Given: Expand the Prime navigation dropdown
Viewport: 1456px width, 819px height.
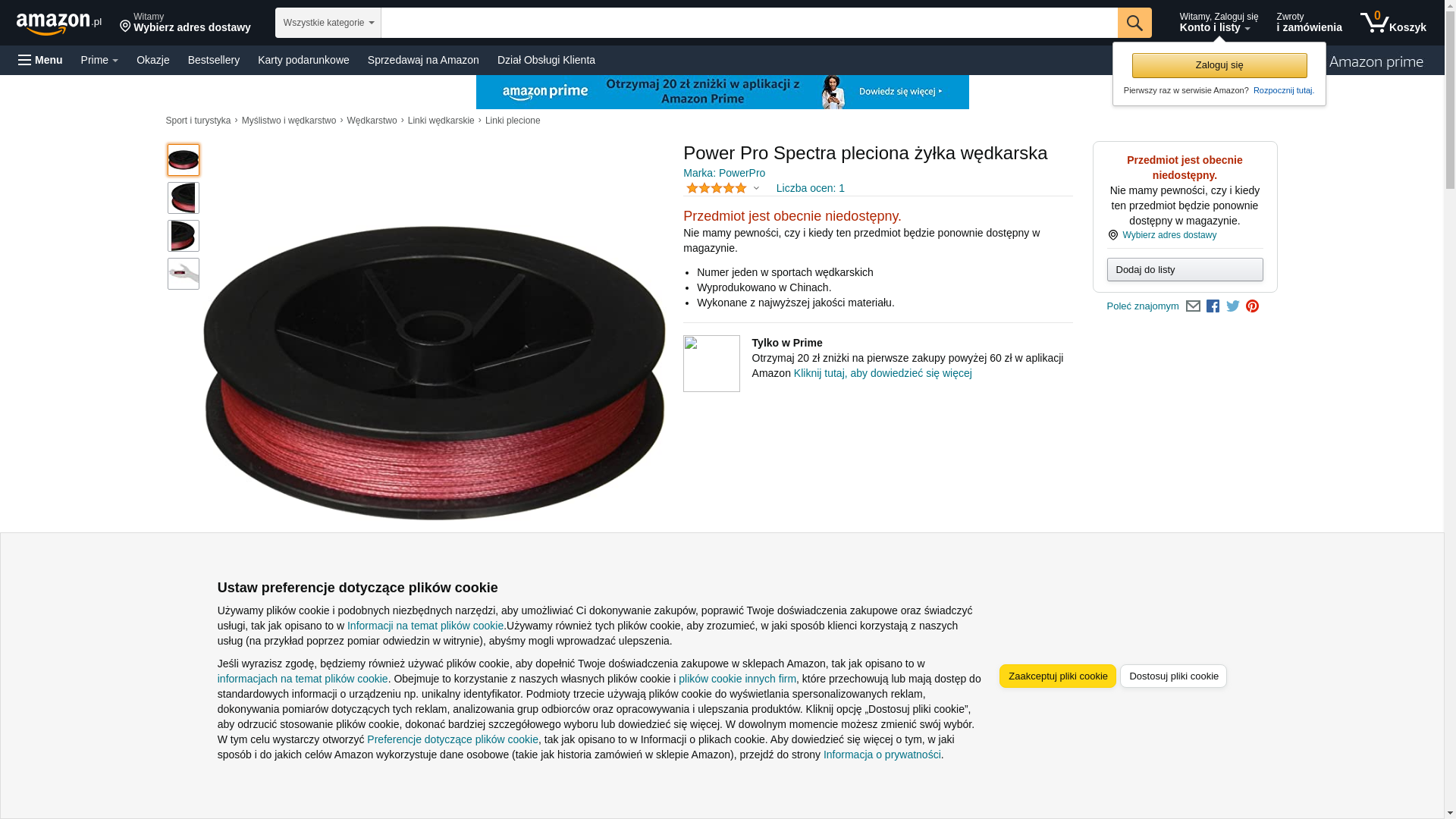Looking at the screenshot, I should tap(99, 60).
